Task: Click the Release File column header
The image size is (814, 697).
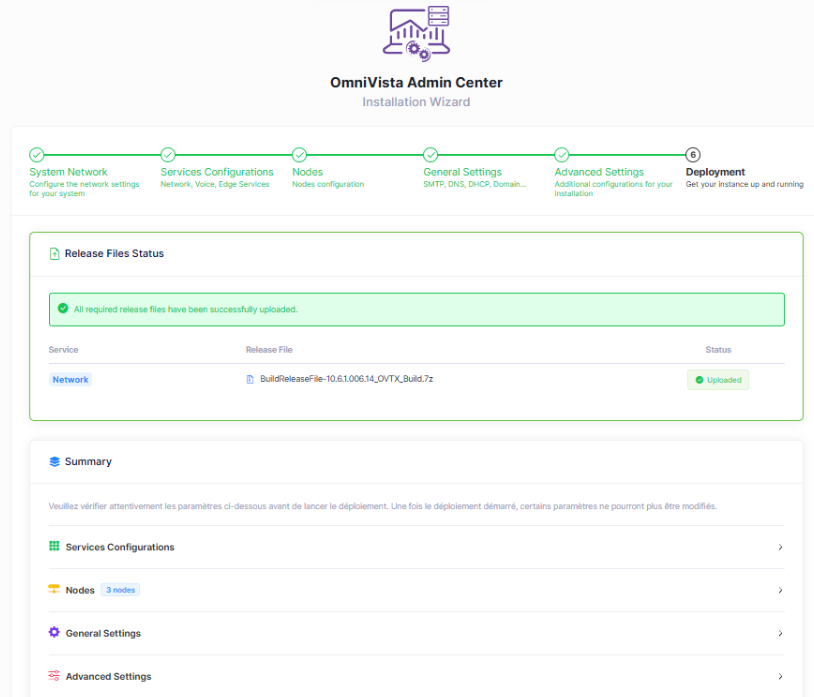Action: coord(269,350)
